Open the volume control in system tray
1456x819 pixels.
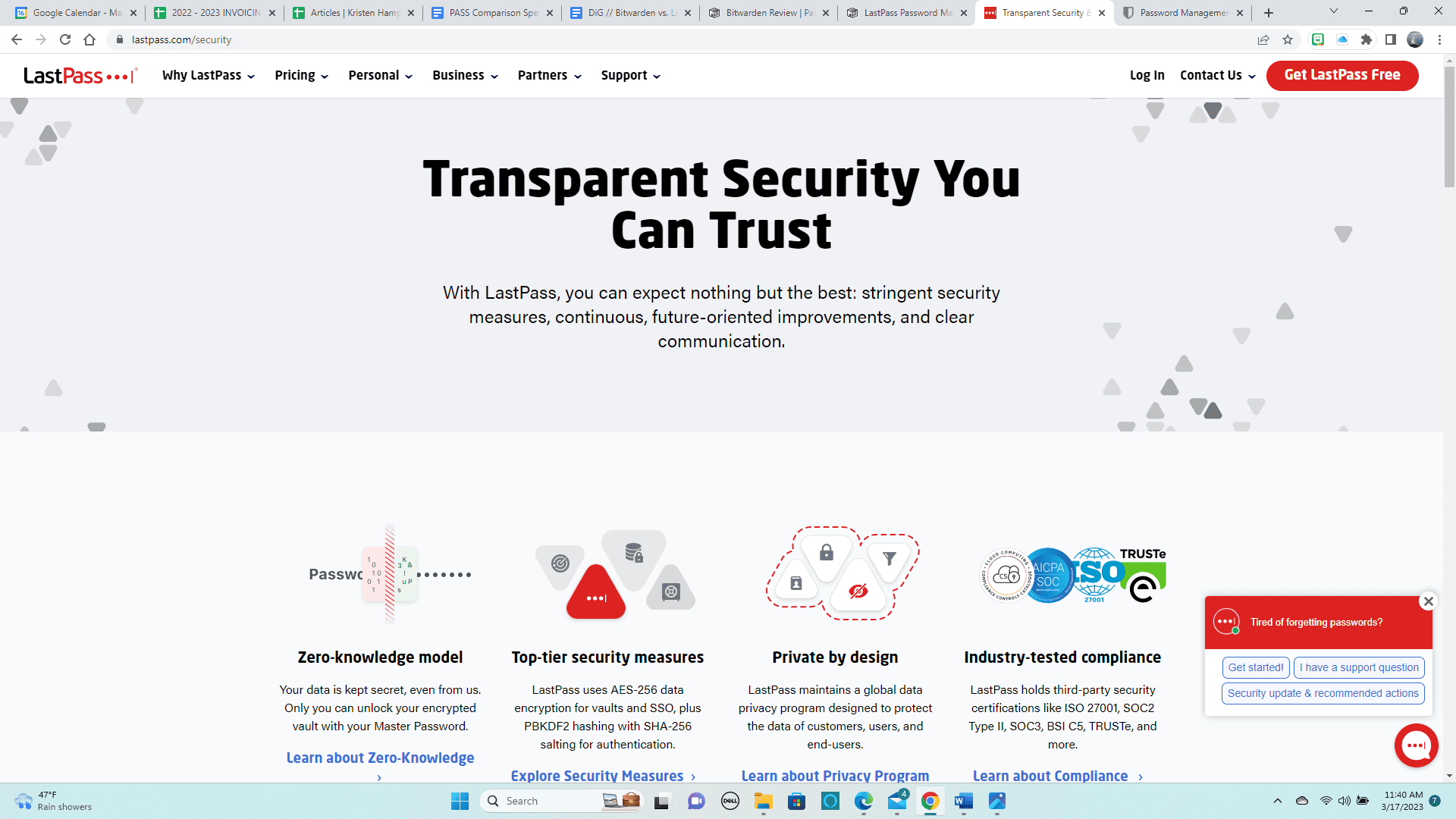[1344, 801]
